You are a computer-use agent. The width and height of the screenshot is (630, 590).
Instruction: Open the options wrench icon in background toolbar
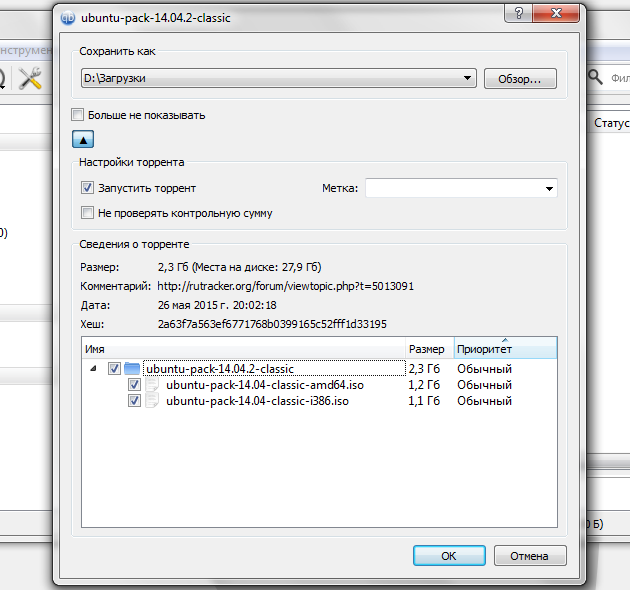point(31,78)
